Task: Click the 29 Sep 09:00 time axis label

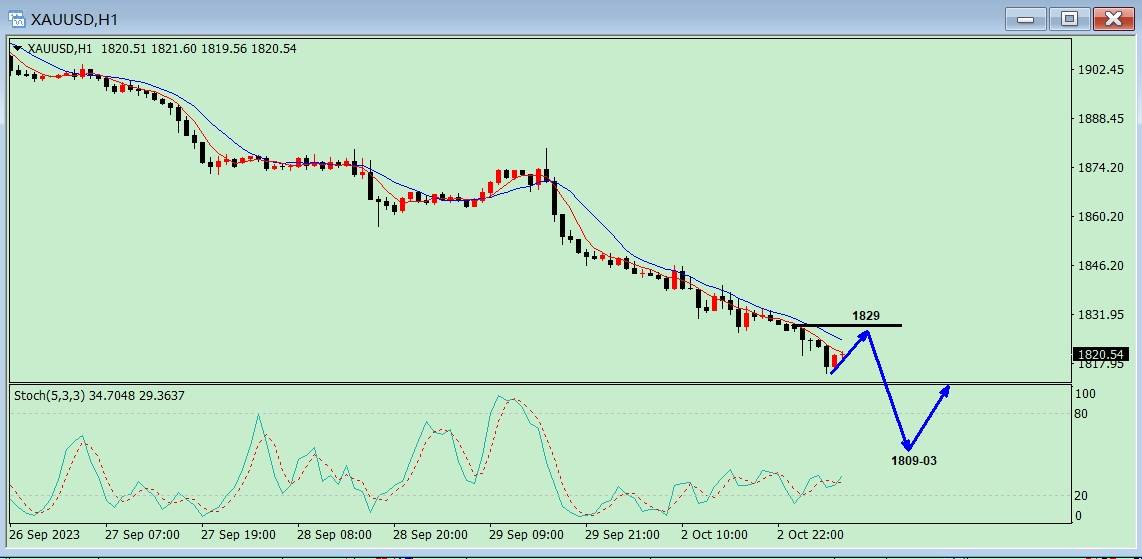Action: pos(526,535)
